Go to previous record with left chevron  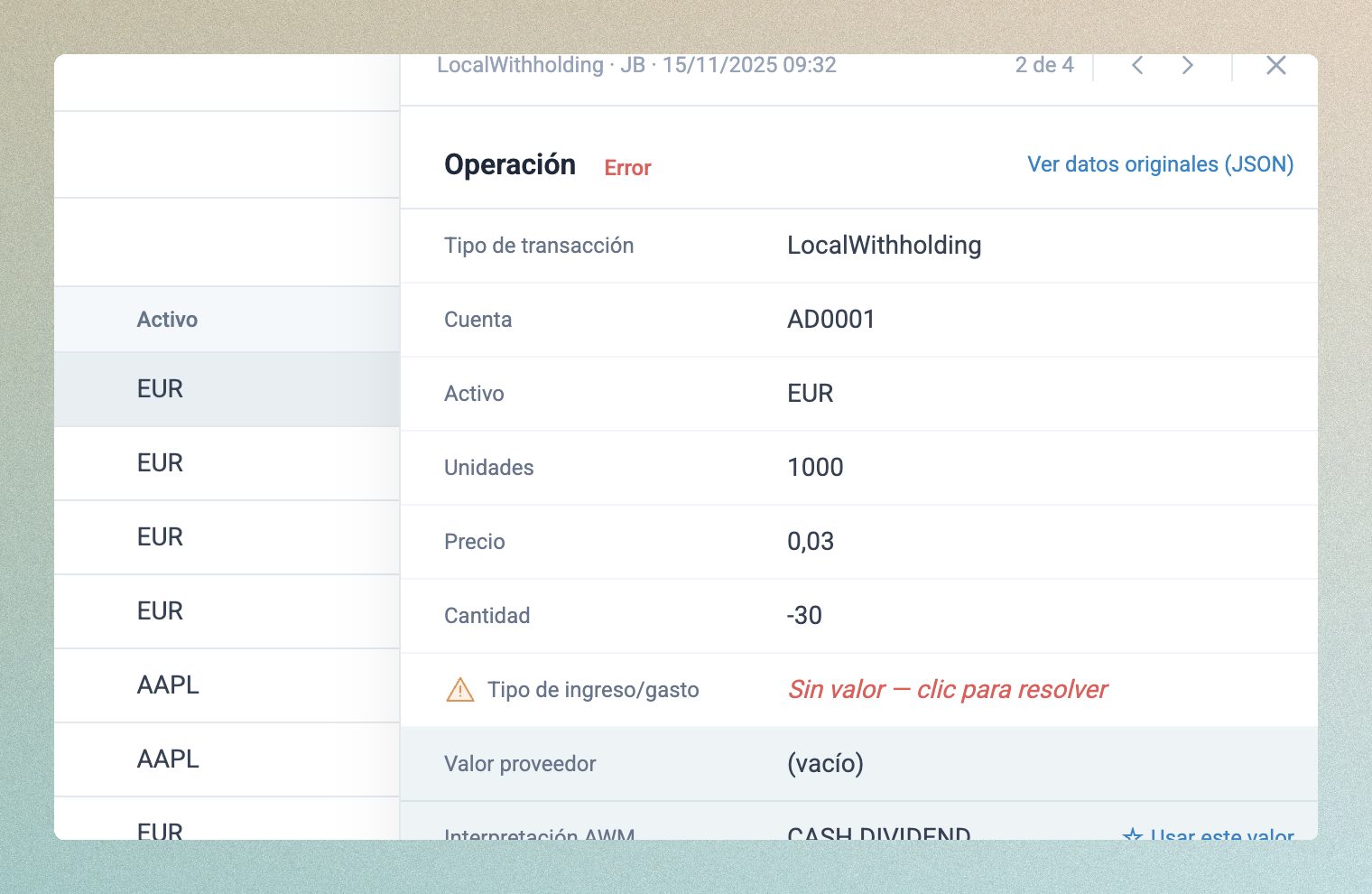[1137, 66]
